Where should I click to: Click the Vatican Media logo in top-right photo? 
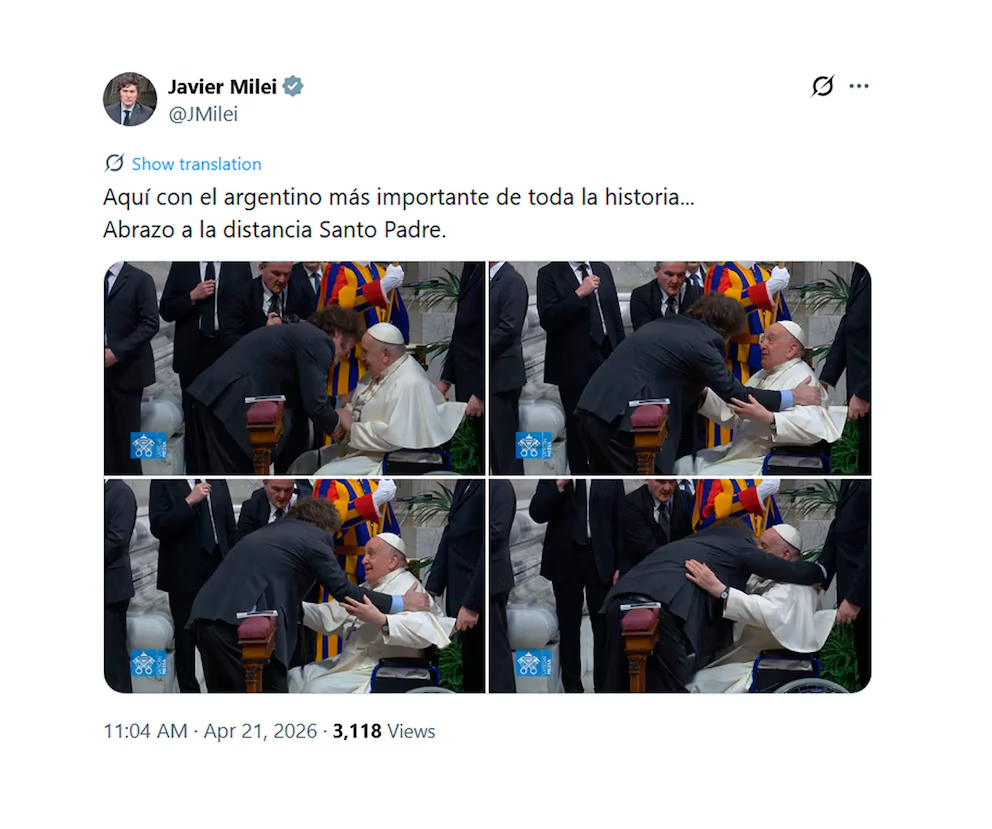point(533,446)
